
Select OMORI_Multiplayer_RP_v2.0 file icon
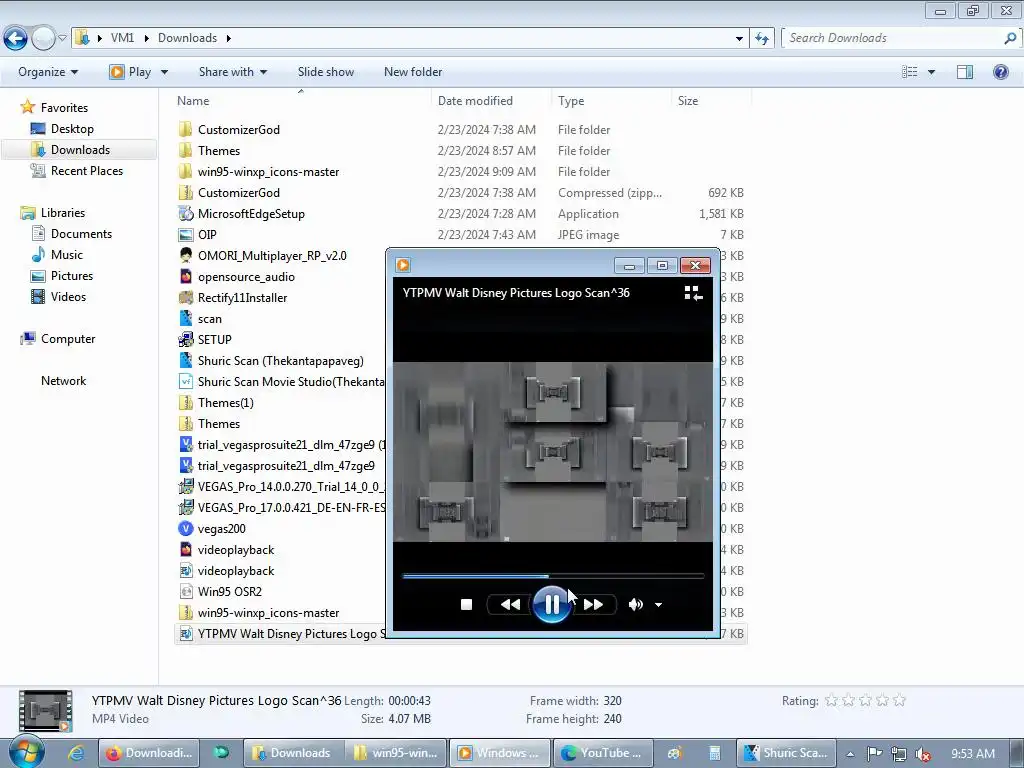click(x=186, y=255)
